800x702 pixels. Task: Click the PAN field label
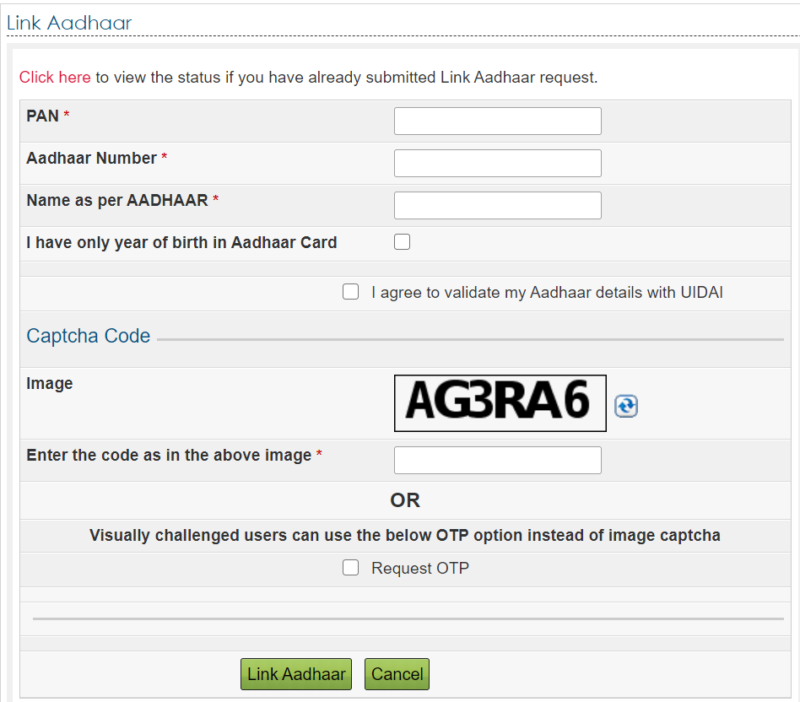point(42,116)
